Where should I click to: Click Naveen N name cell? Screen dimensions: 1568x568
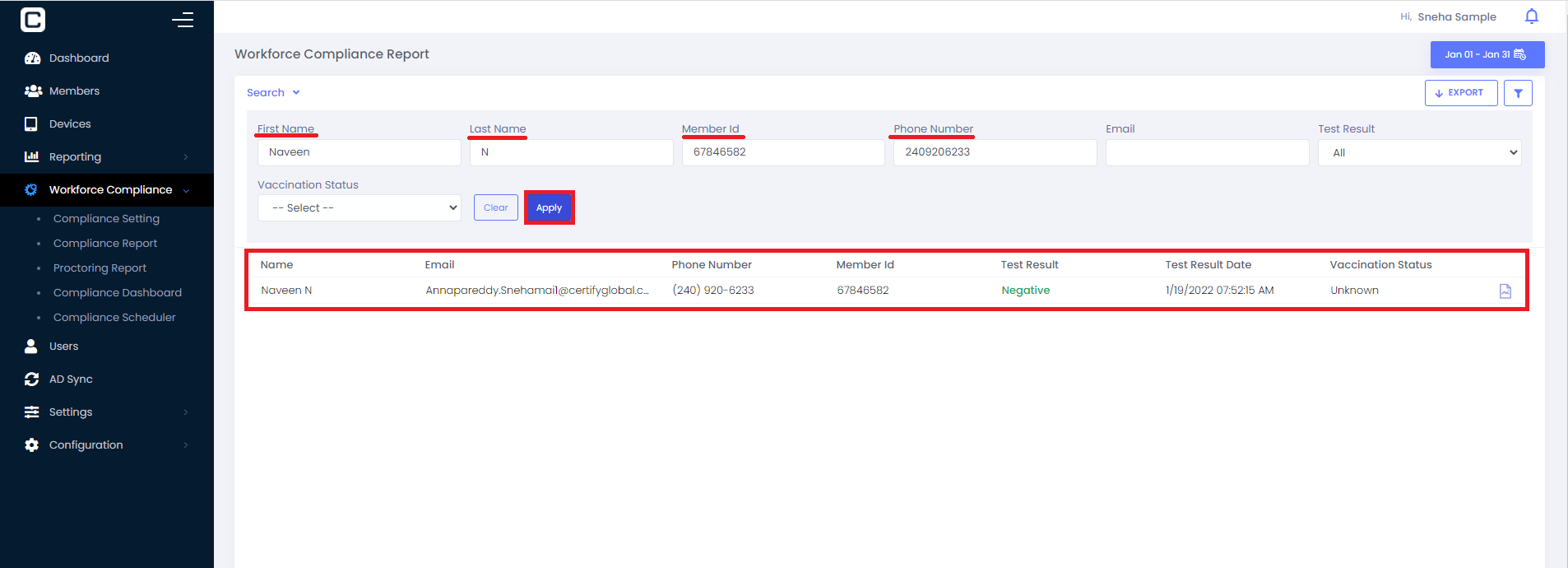point(286,291)
